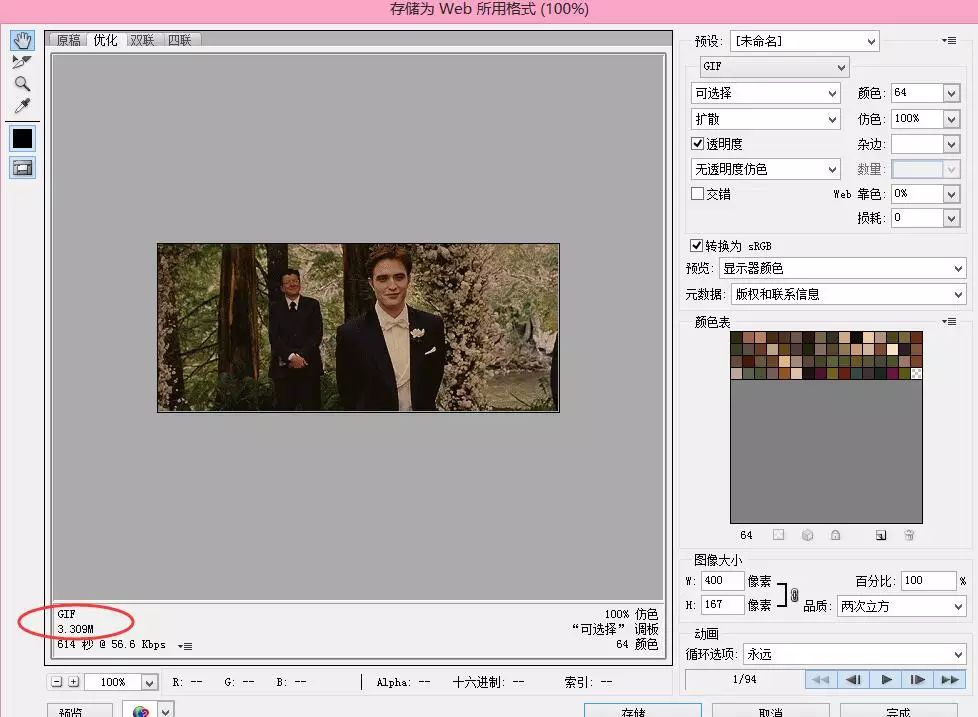Switch to the 四联 tab
This screenshot has width=978, height=717.
click(x=180, y=40)
